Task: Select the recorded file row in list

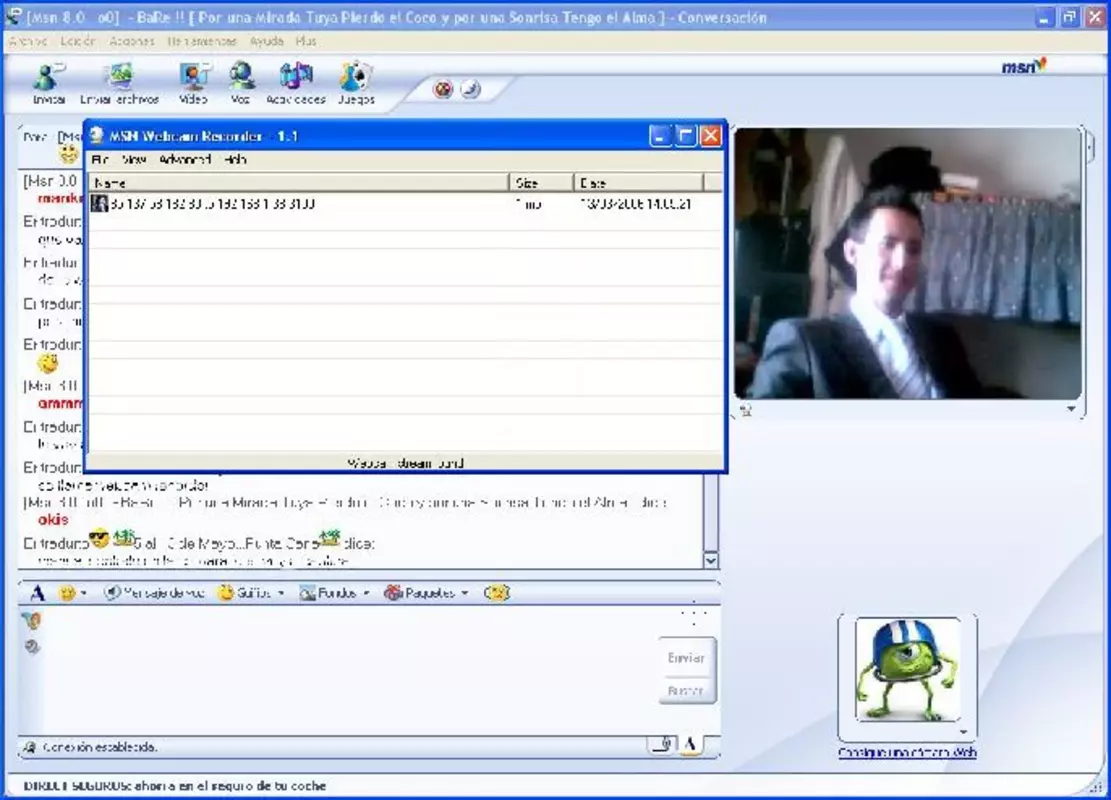Action: (x=405, y=204)
